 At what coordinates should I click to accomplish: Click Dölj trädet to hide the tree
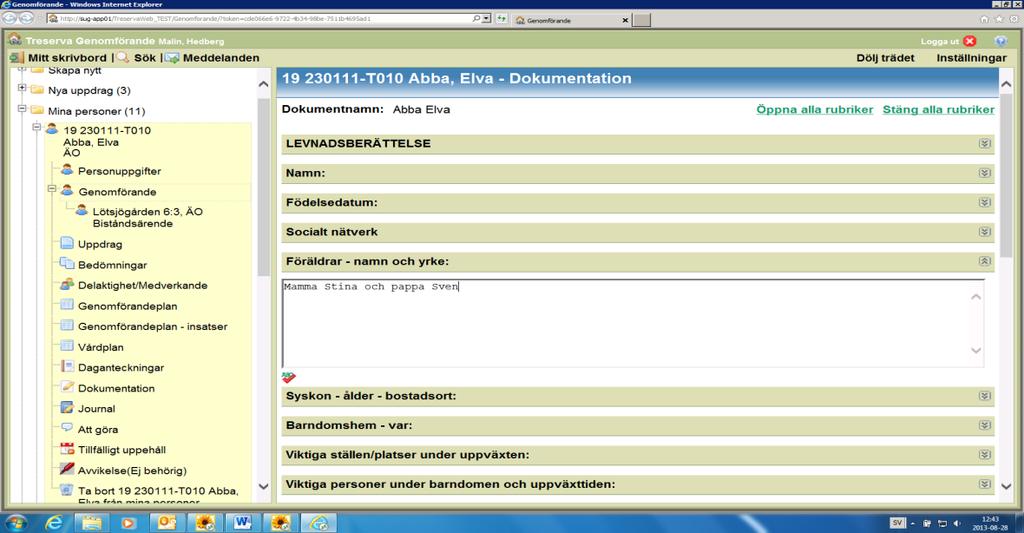885,57
